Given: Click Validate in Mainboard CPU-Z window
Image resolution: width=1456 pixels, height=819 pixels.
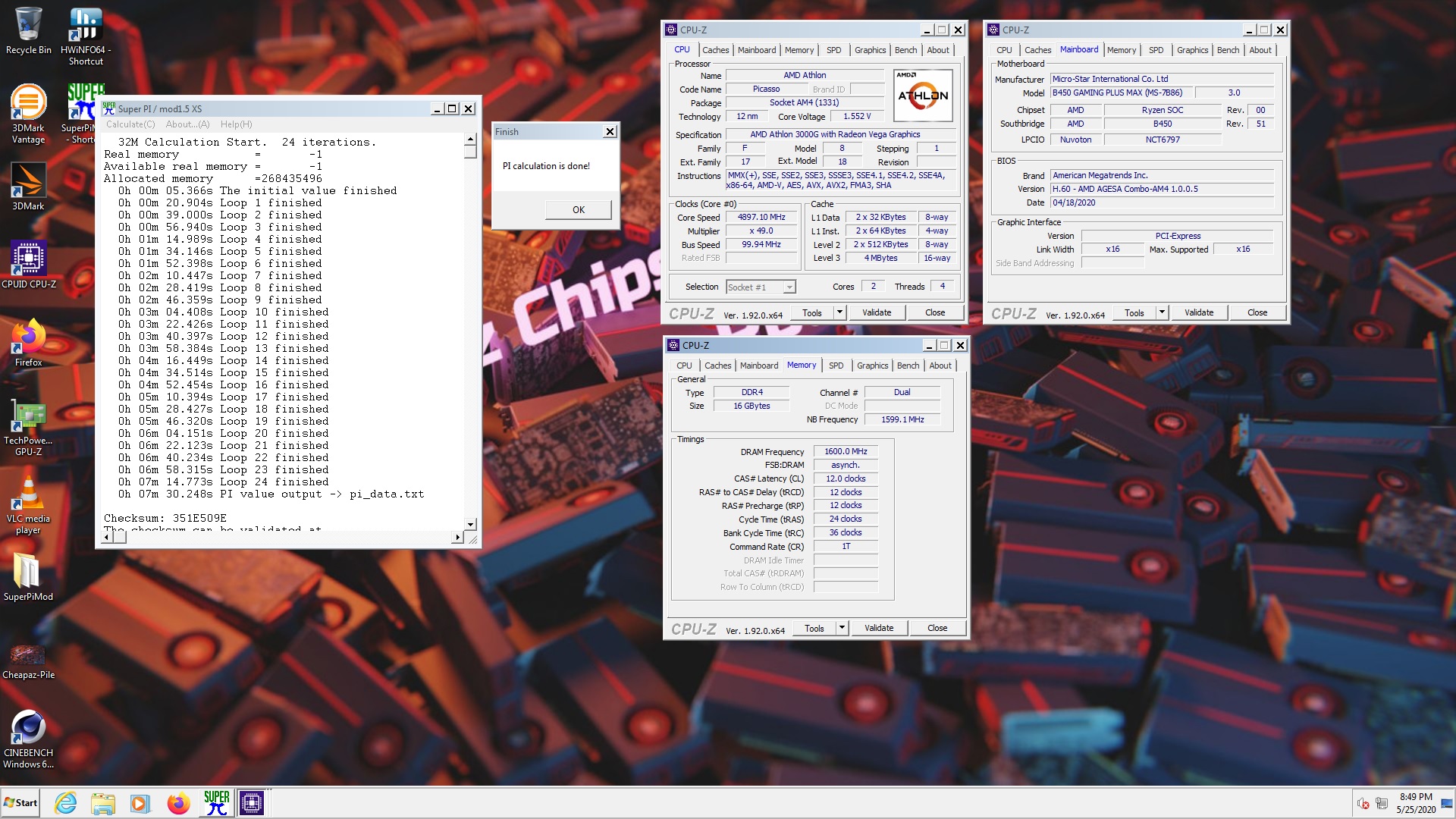Looking at the screenshot, I should 1199,312.
